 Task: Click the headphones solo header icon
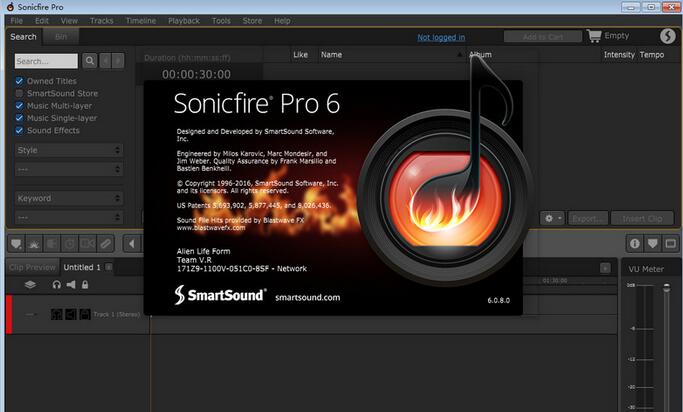(57, 284)
